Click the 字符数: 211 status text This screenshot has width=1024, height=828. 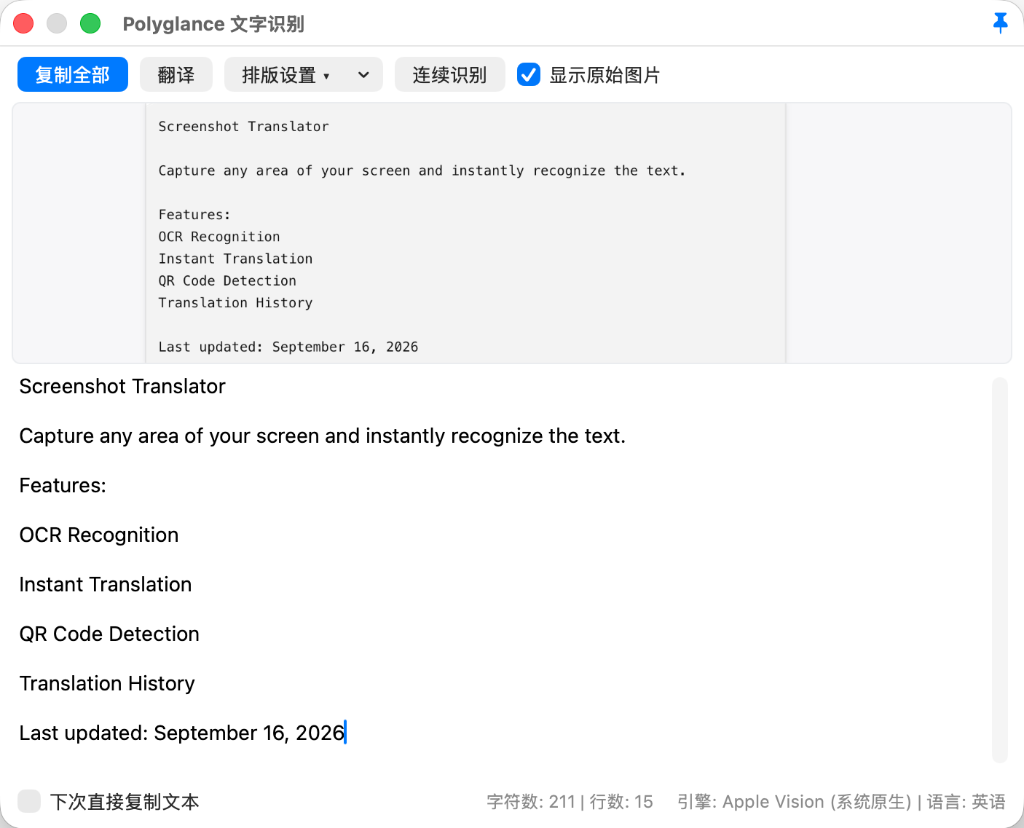tap(530, 802)
